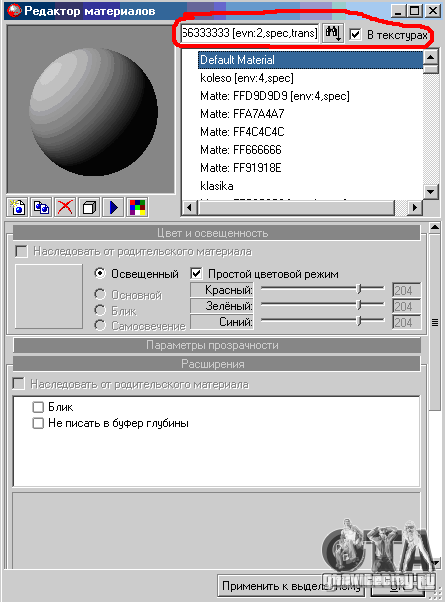Viewport: 445px width, 602px height.
Task: Toggle 'Простой цветовой режим' checkbox
Action: coord(196,274)
